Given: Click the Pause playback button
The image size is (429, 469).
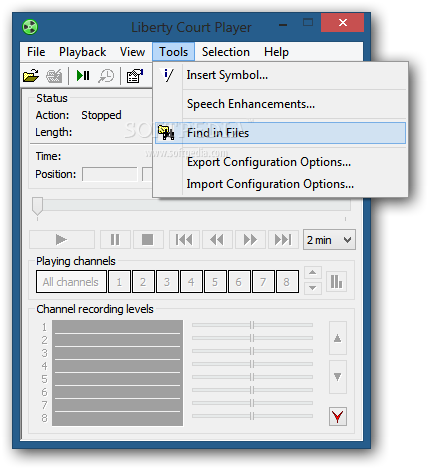Looking at the screenshot, I should (x=115, y=239).
